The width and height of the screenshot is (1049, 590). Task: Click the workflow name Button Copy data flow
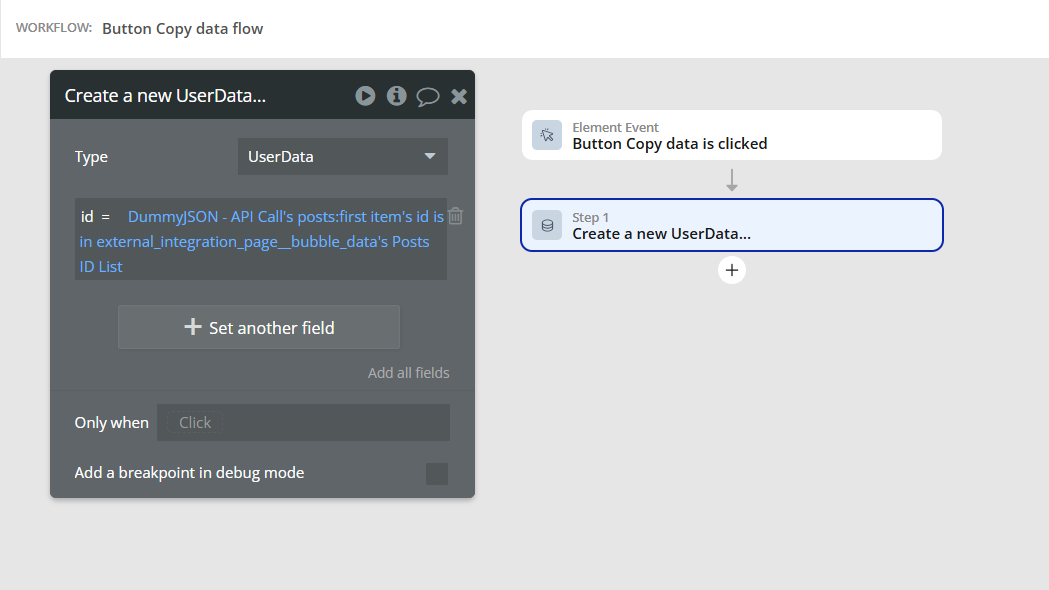(182, 29)
